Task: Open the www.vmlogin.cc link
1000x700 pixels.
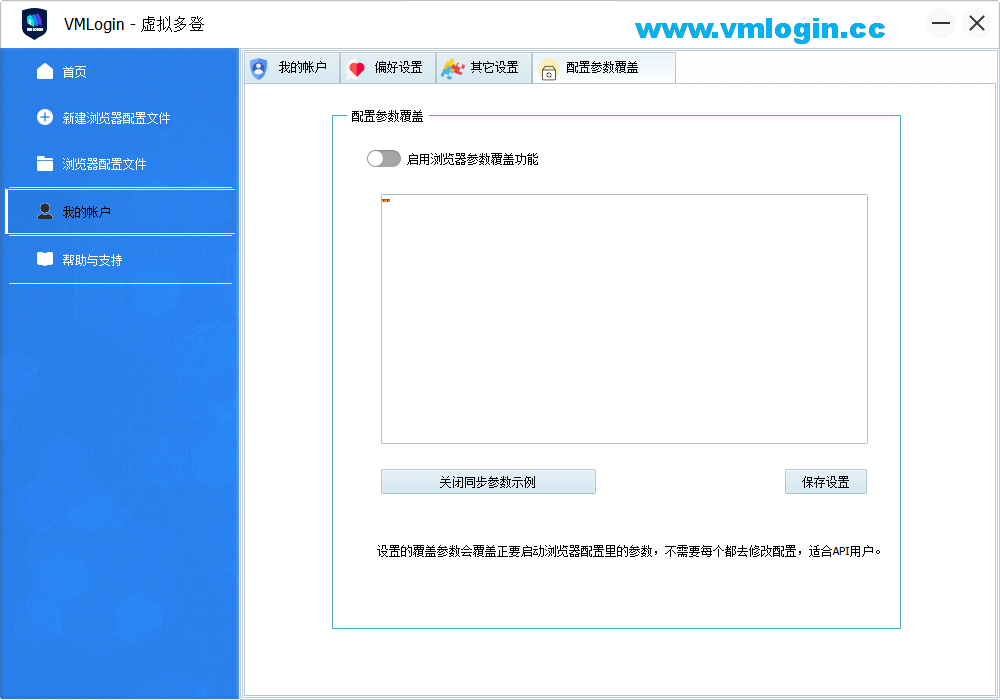Action: (760, 29)
